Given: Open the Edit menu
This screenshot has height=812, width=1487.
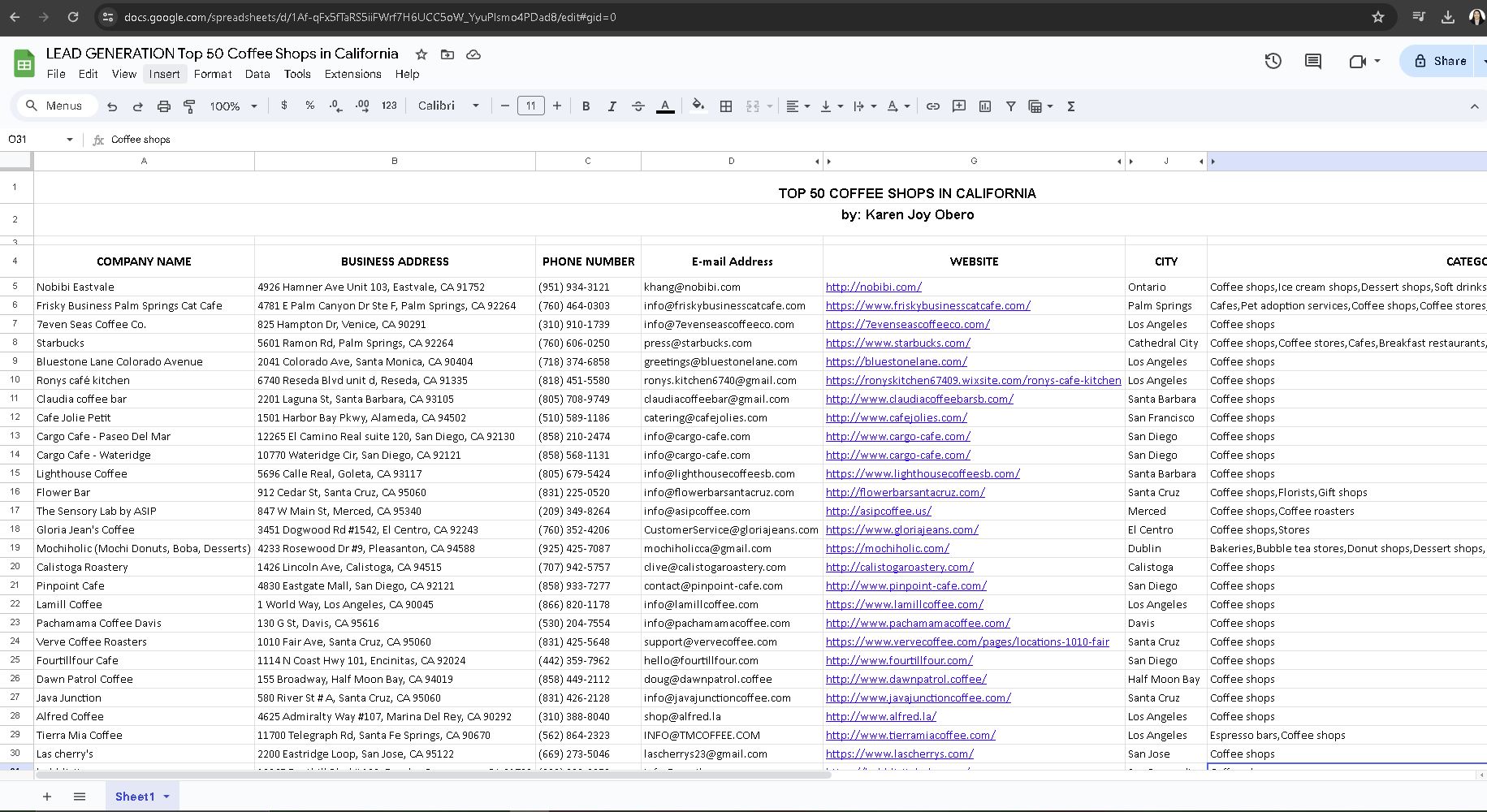Looking at the screenshot, I should (88, 74).
